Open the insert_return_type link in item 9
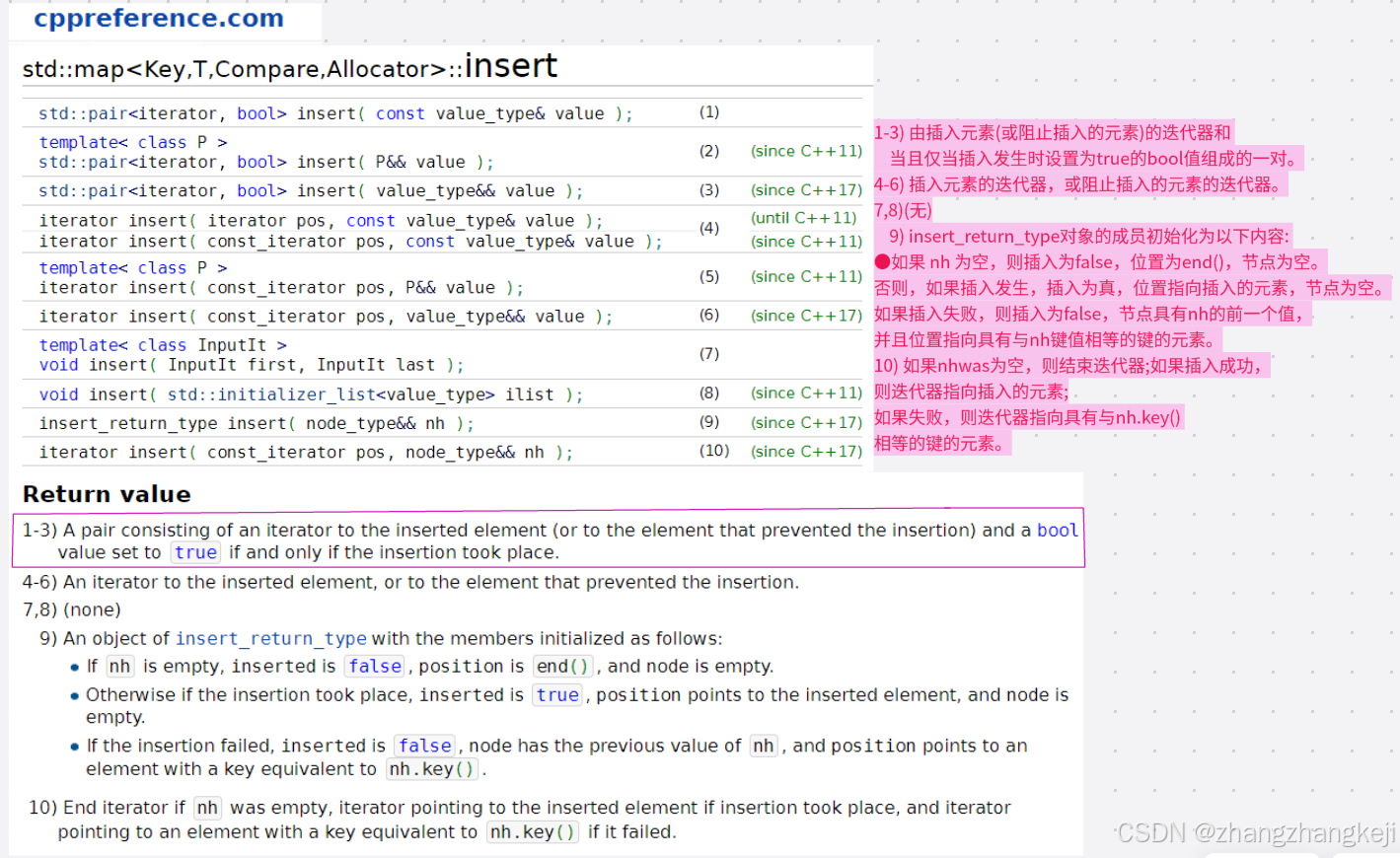This screenshot has width=1400, height=858. (270, 638)
